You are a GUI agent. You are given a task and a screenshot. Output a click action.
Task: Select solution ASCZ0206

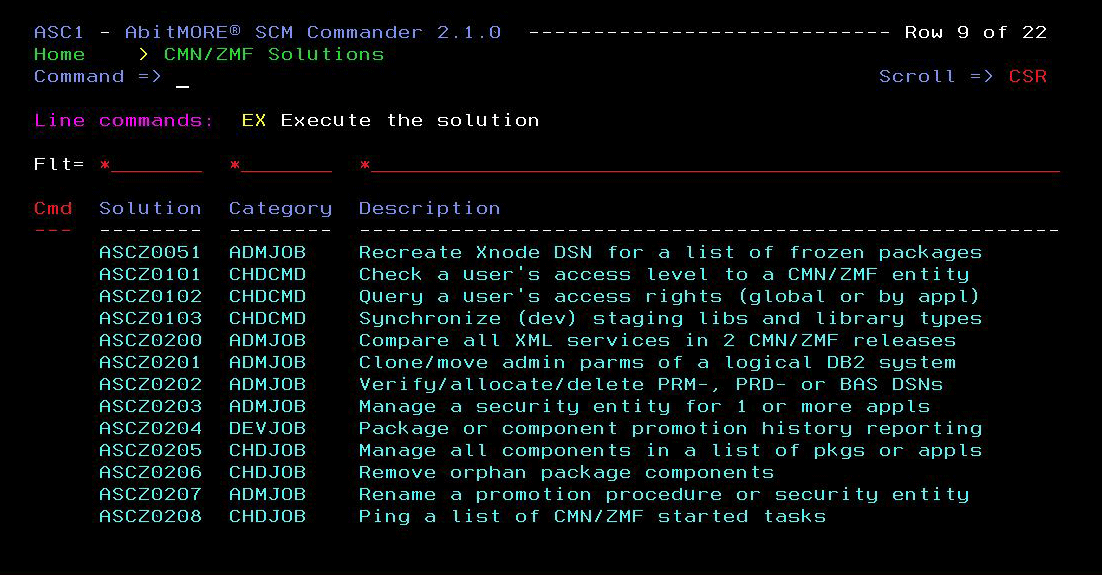coord(150,472)
